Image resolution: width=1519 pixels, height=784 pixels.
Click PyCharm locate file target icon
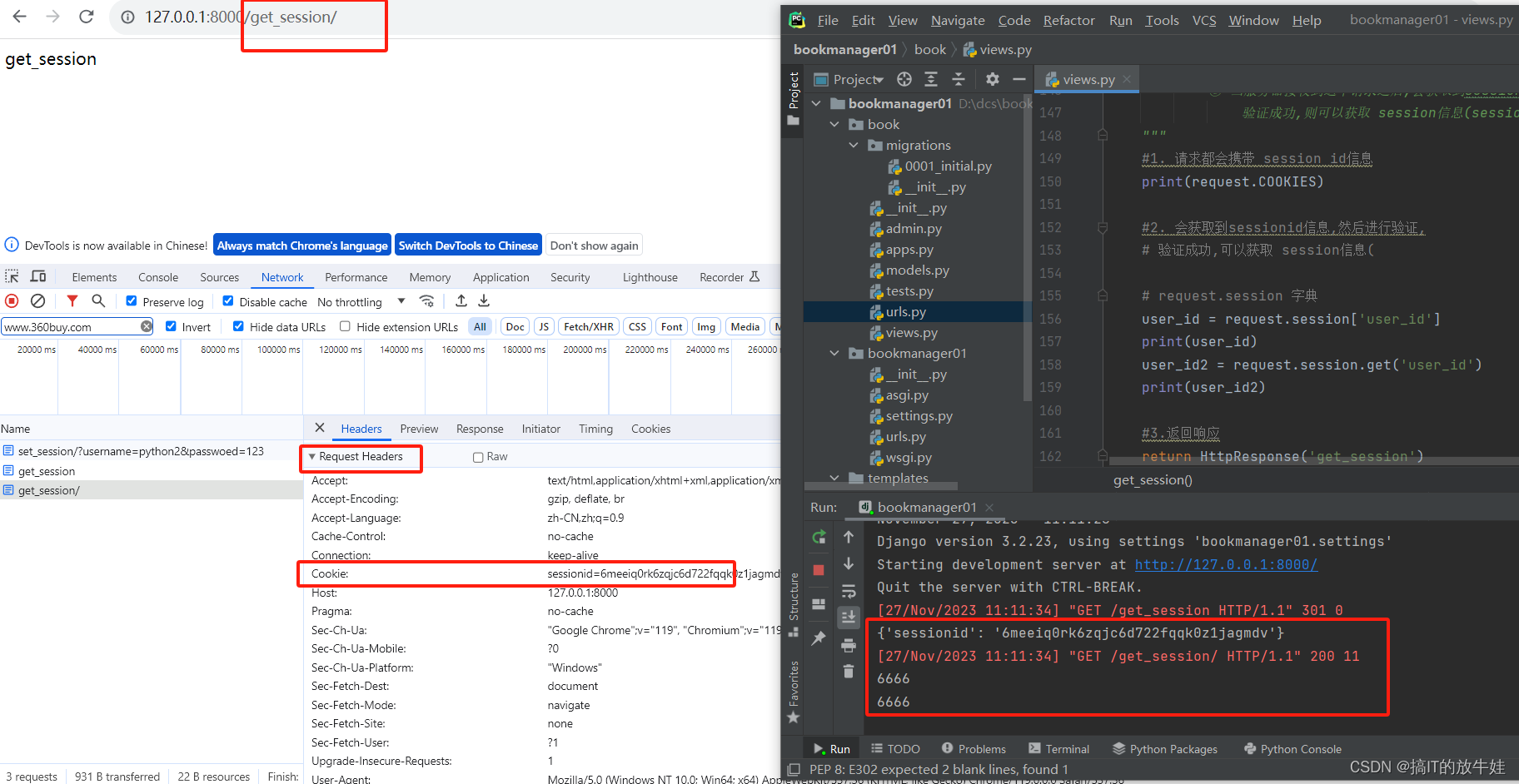[x=904, y=79]
